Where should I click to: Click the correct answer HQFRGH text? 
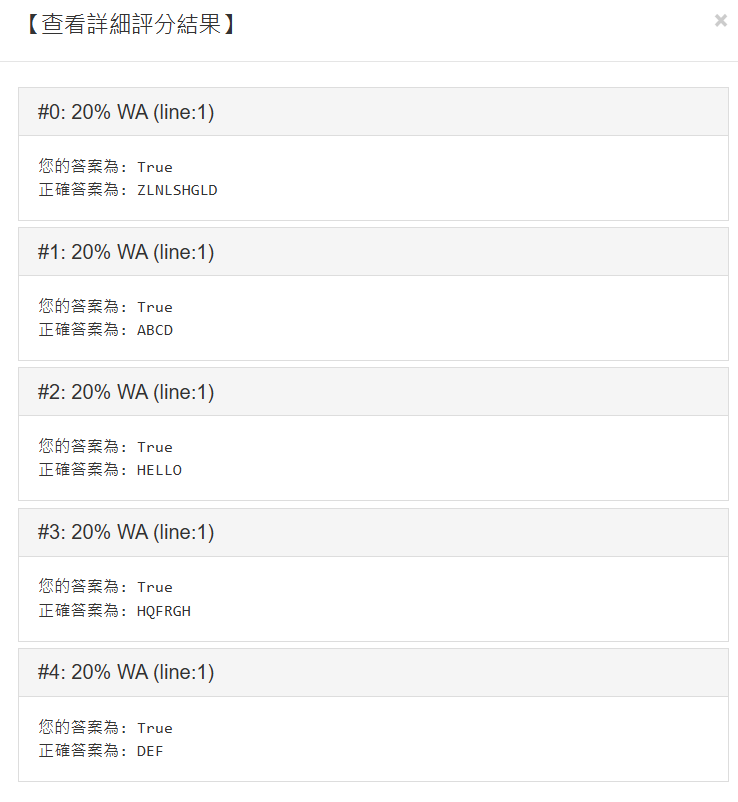coord(164,610)
